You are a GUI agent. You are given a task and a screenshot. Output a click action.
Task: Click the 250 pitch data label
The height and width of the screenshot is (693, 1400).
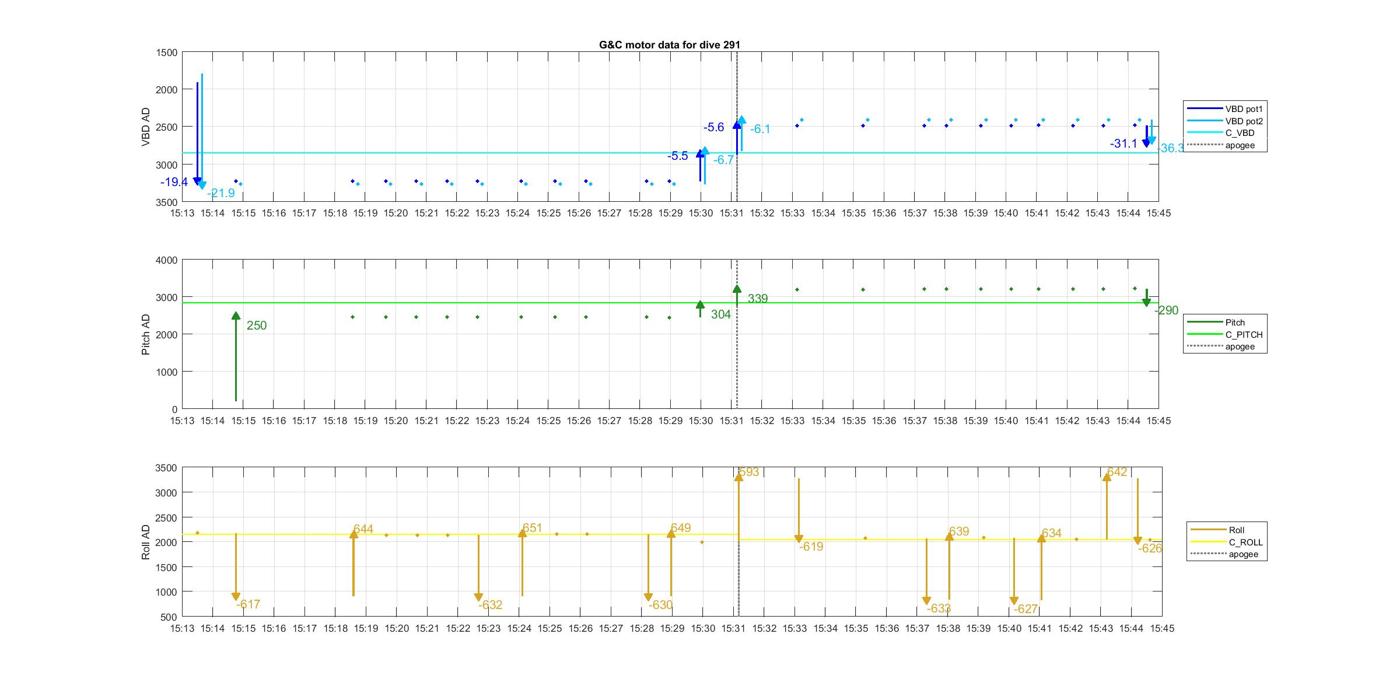[257, 326]
